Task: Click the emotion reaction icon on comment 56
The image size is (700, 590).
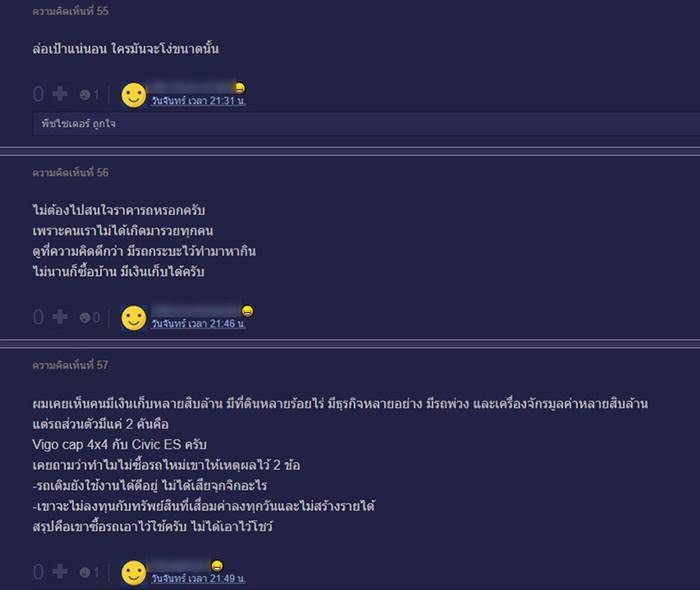Action: (x=85, y=318)
